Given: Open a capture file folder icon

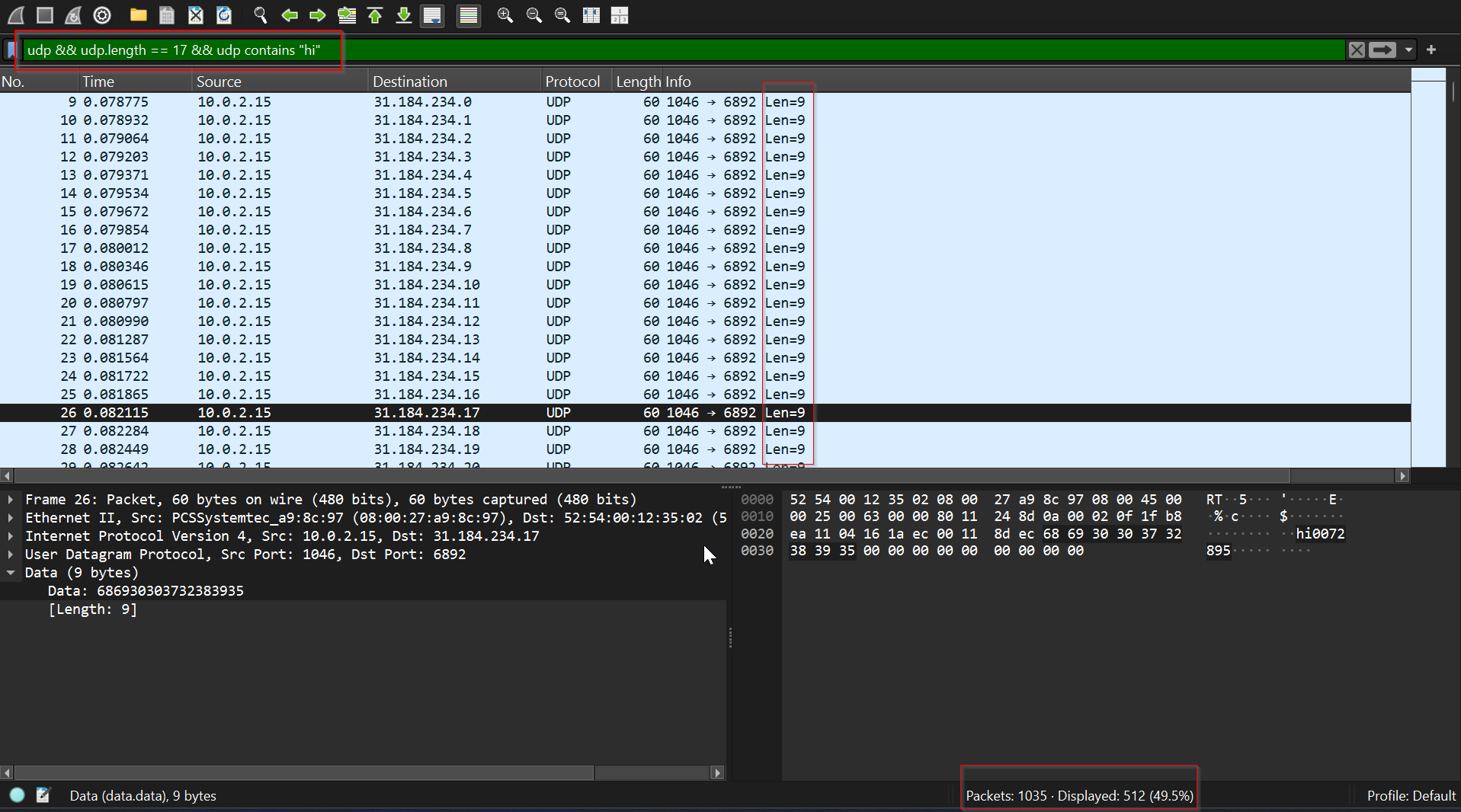Looking at the screenshot, I should click(x=139, y=15).
